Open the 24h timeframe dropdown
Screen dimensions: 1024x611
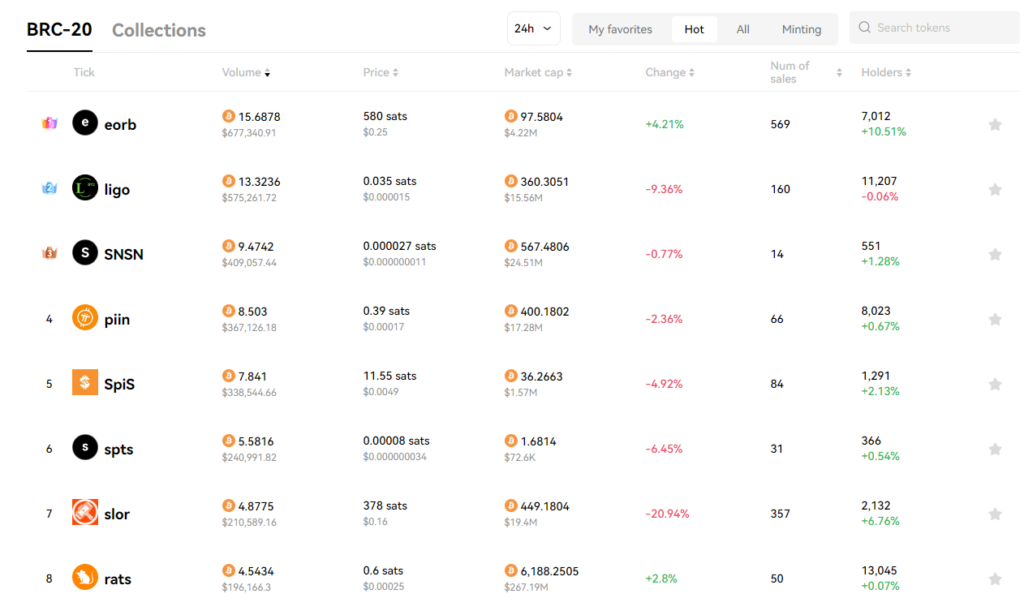(534, 29)
